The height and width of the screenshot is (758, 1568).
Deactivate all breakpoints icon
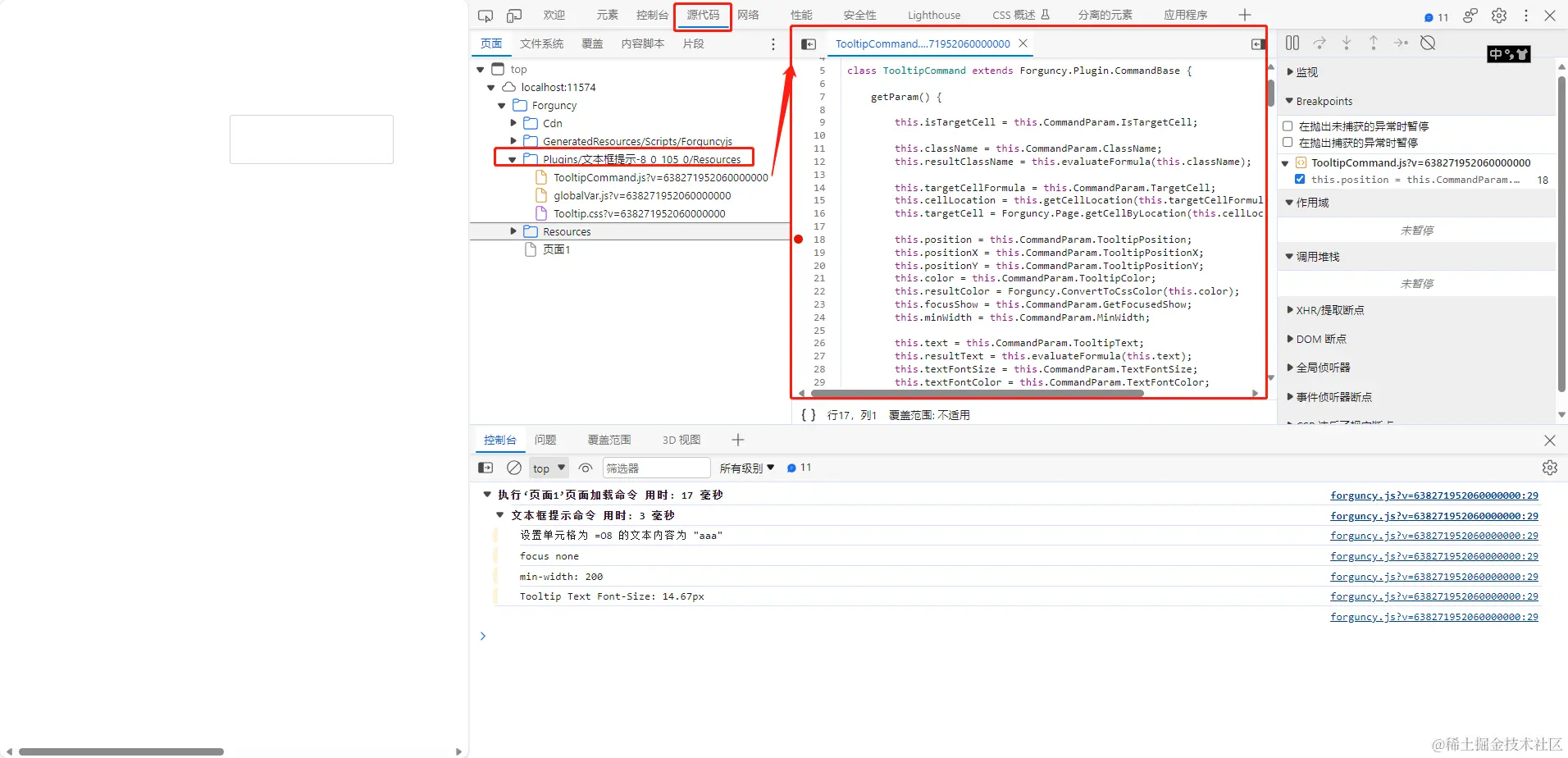coord(1428,43)
